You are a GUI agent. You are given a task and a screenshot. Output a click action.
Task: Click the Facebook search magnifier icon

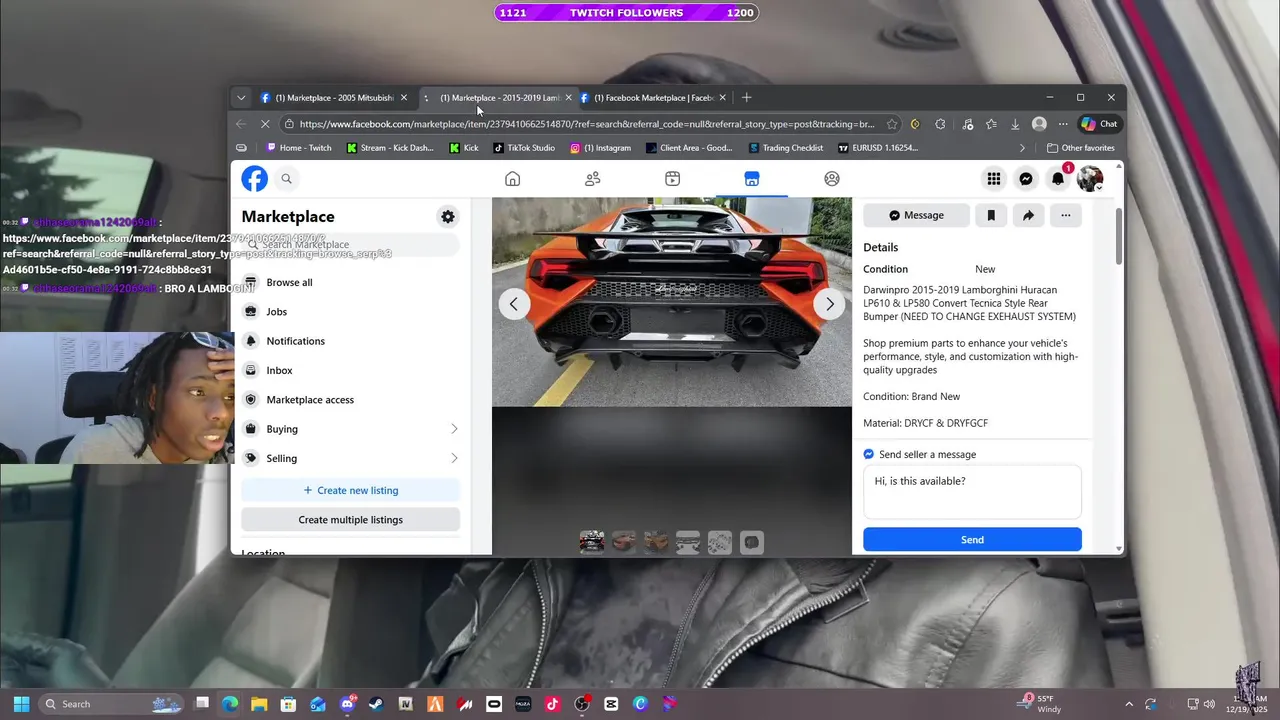point(286,179)
